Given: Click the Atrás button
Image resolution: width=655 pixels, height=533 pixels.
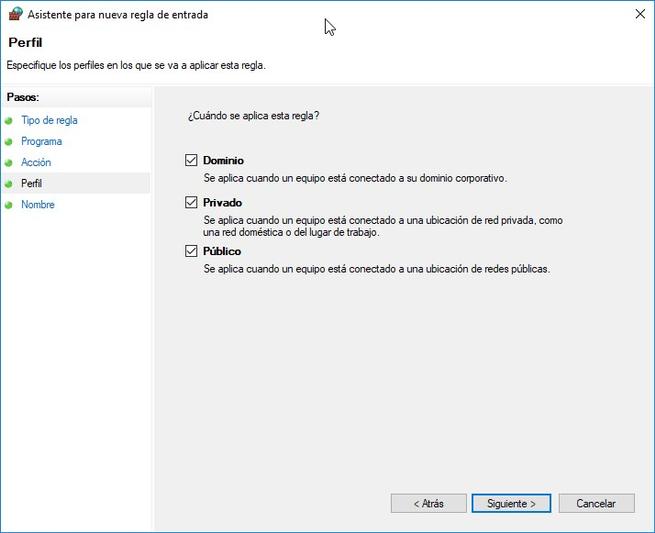Looking at the screenshot, I should [429, 503].
